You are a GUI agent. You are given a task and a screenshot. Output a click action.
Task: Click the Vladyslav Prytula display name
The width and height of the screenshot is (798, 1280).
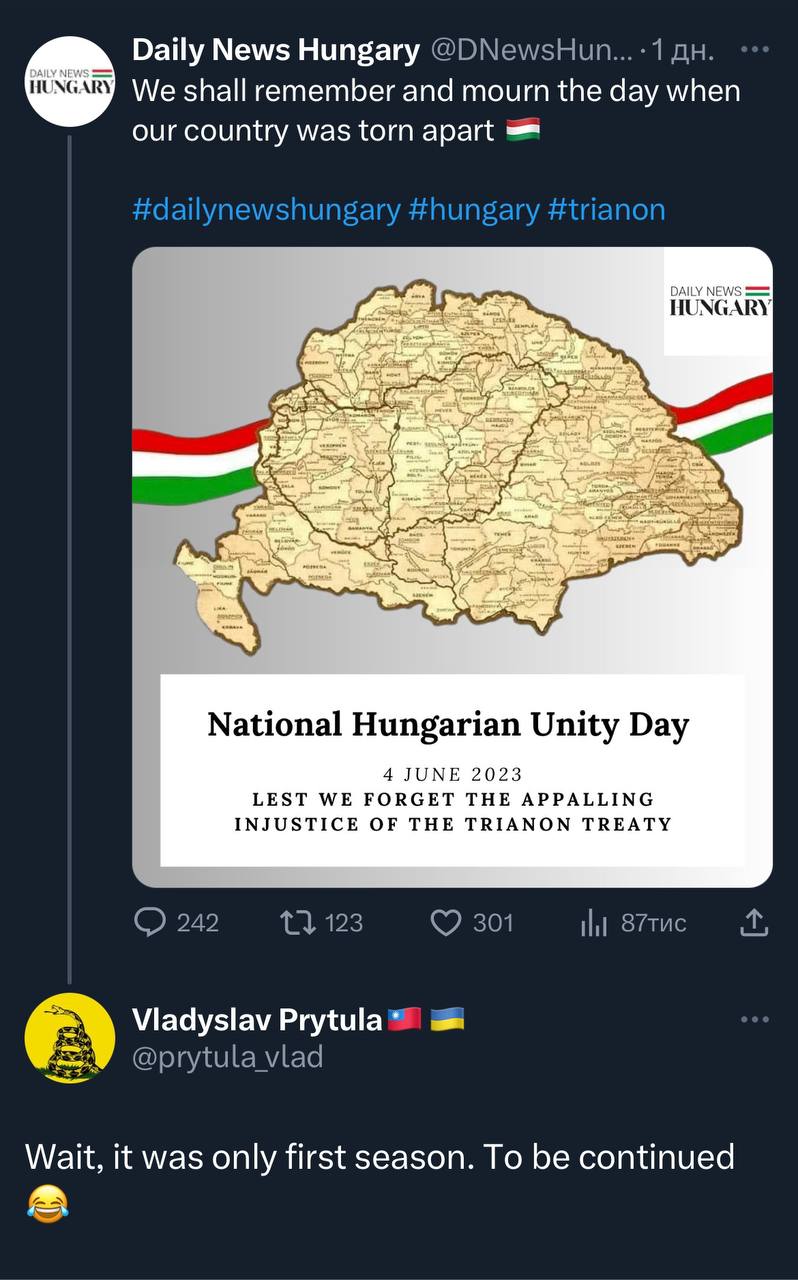point(257,1020)
